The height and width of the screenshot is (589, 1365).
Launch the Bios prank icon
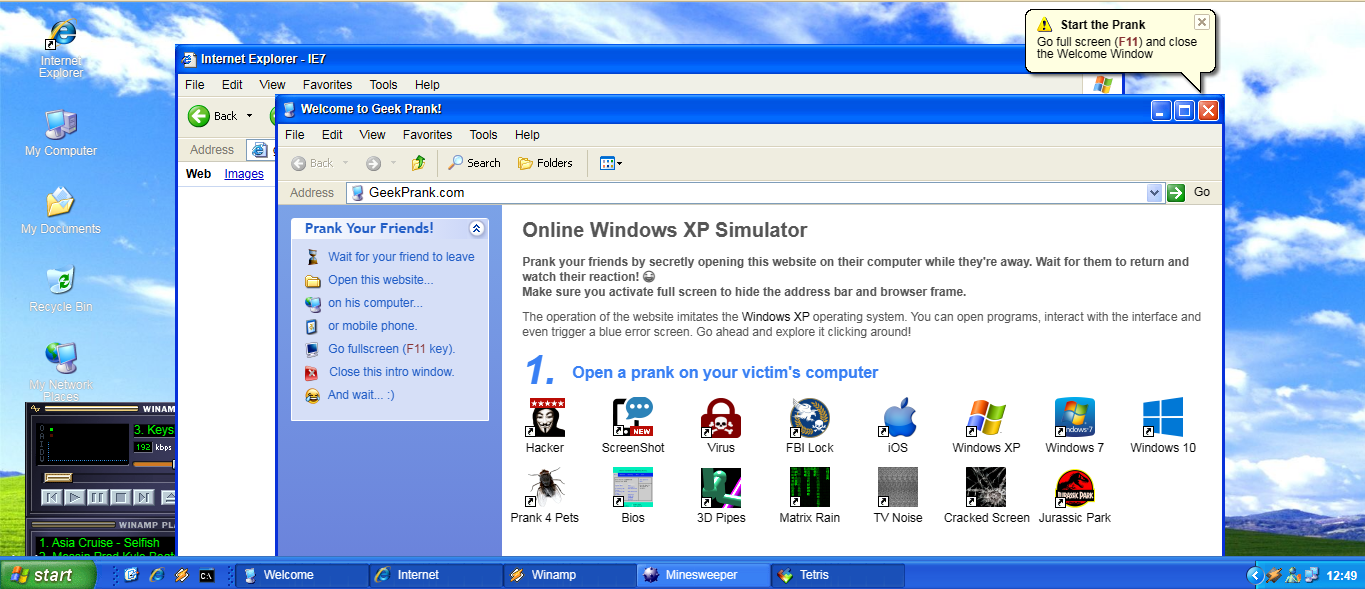633,495
